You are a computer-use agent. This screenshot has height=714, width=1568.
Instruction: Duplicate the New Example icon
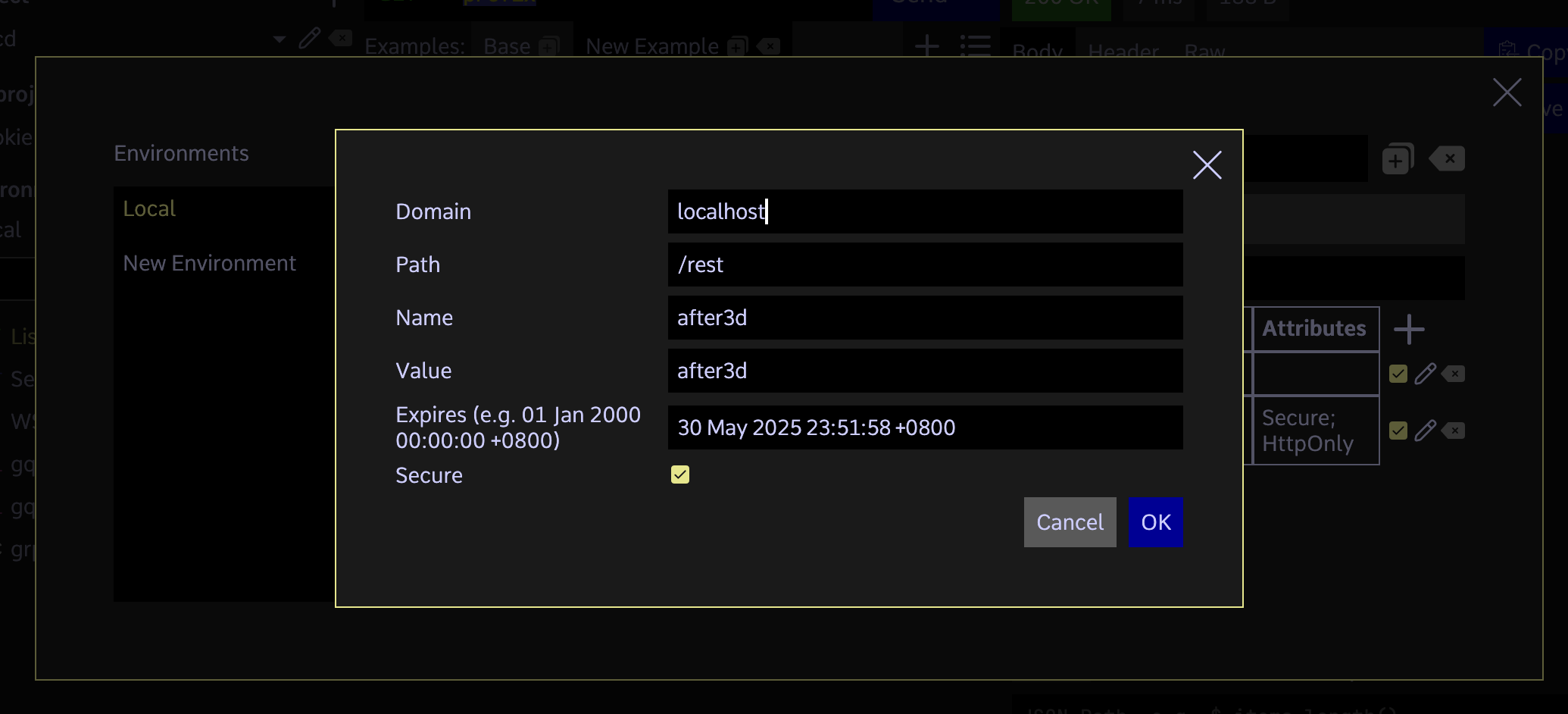pyautogui.click(x=737, y=46)
